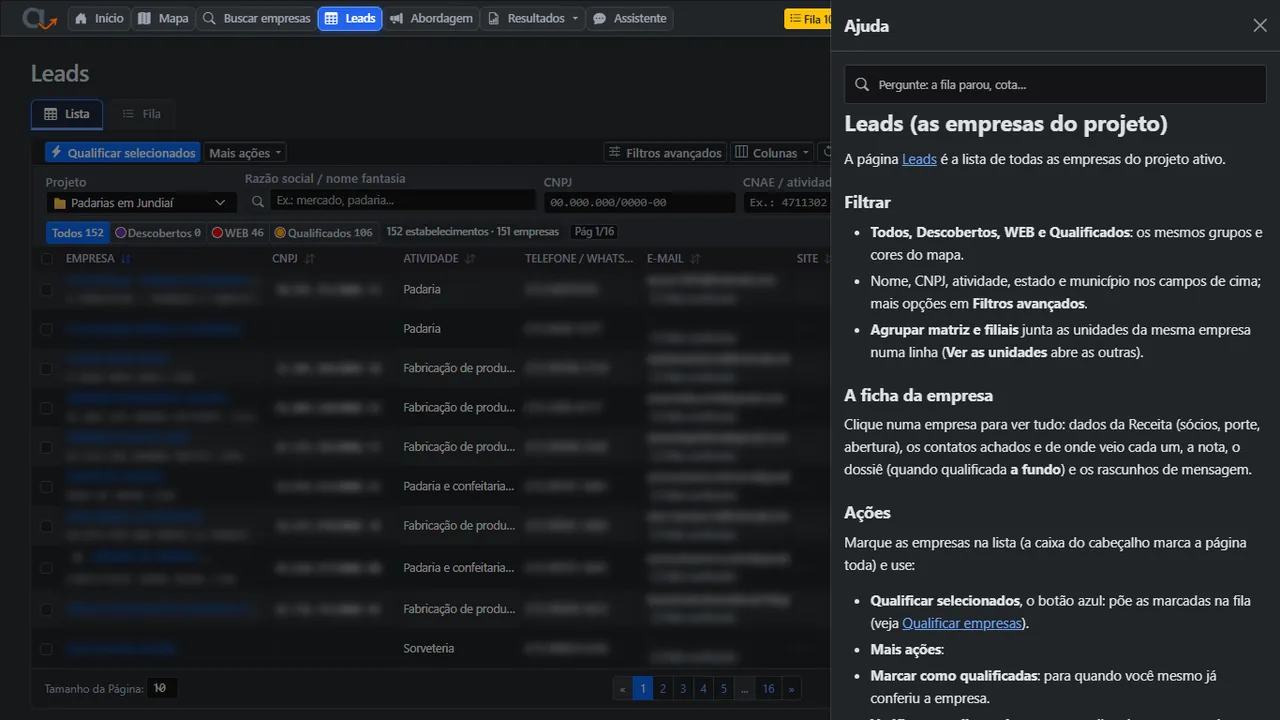Sort by the EMPRESA column icon
This screenshot has width=1280, height=720.
pos(125,259)
